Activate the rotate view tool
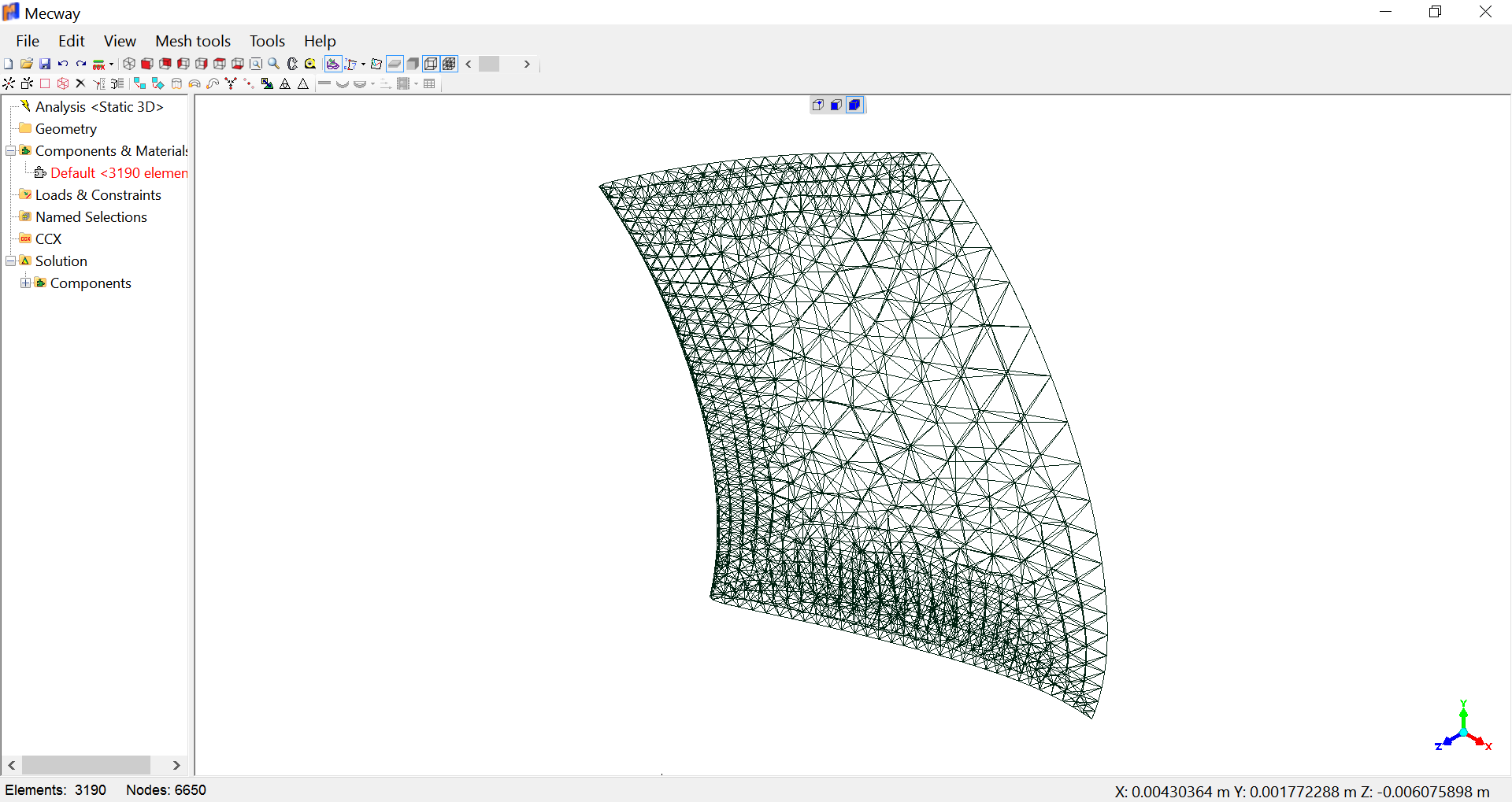 [x=292, y=64]
